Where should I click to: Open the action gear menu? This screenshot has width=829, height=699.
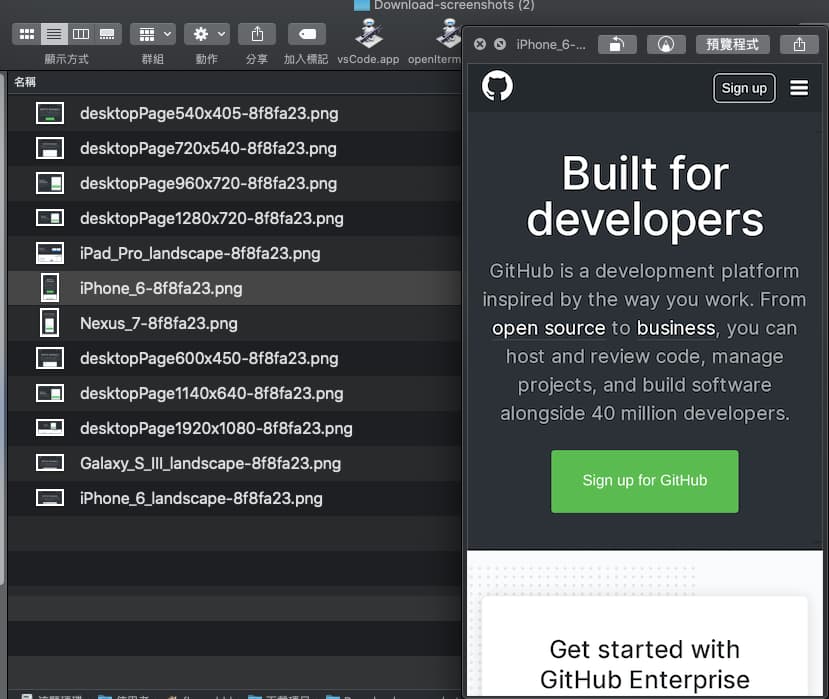click(207, 34)
